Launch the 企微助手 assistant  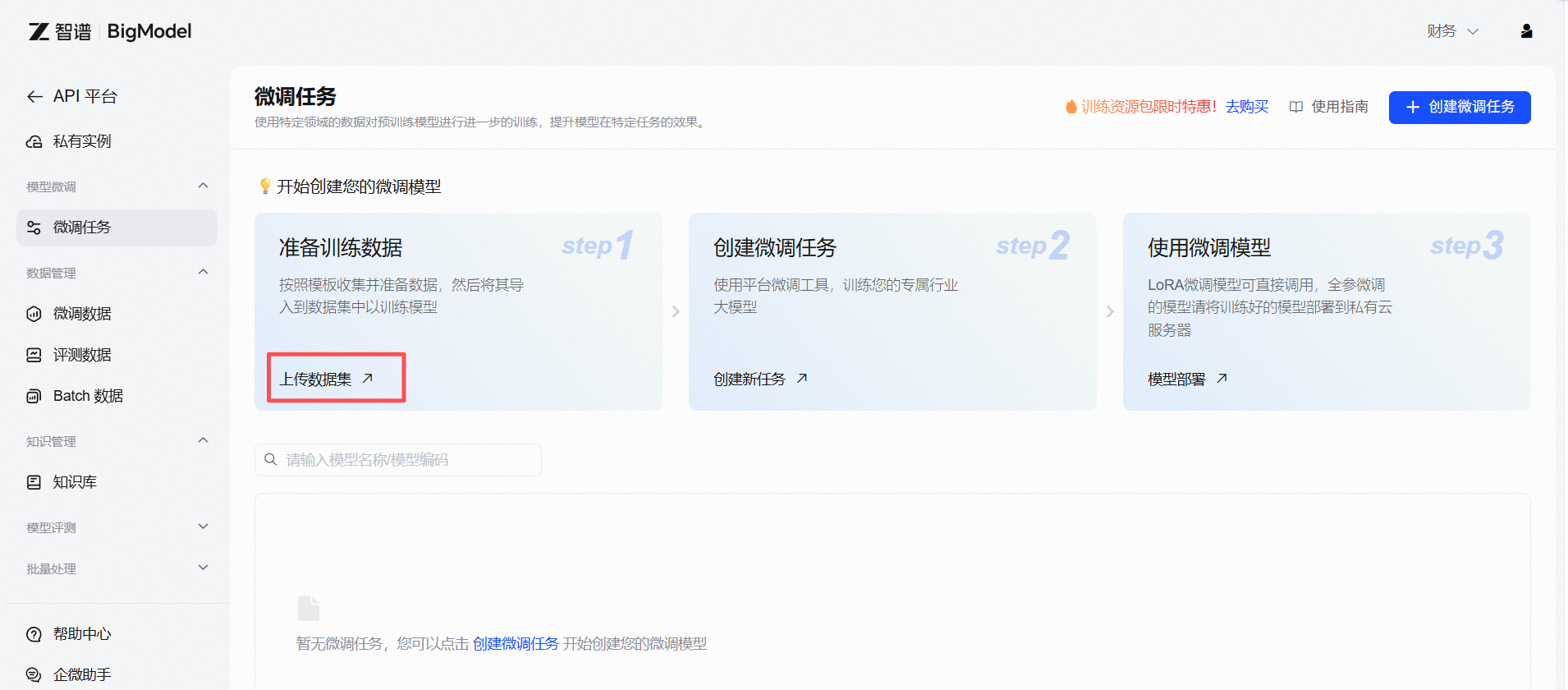tap(81, 675)
